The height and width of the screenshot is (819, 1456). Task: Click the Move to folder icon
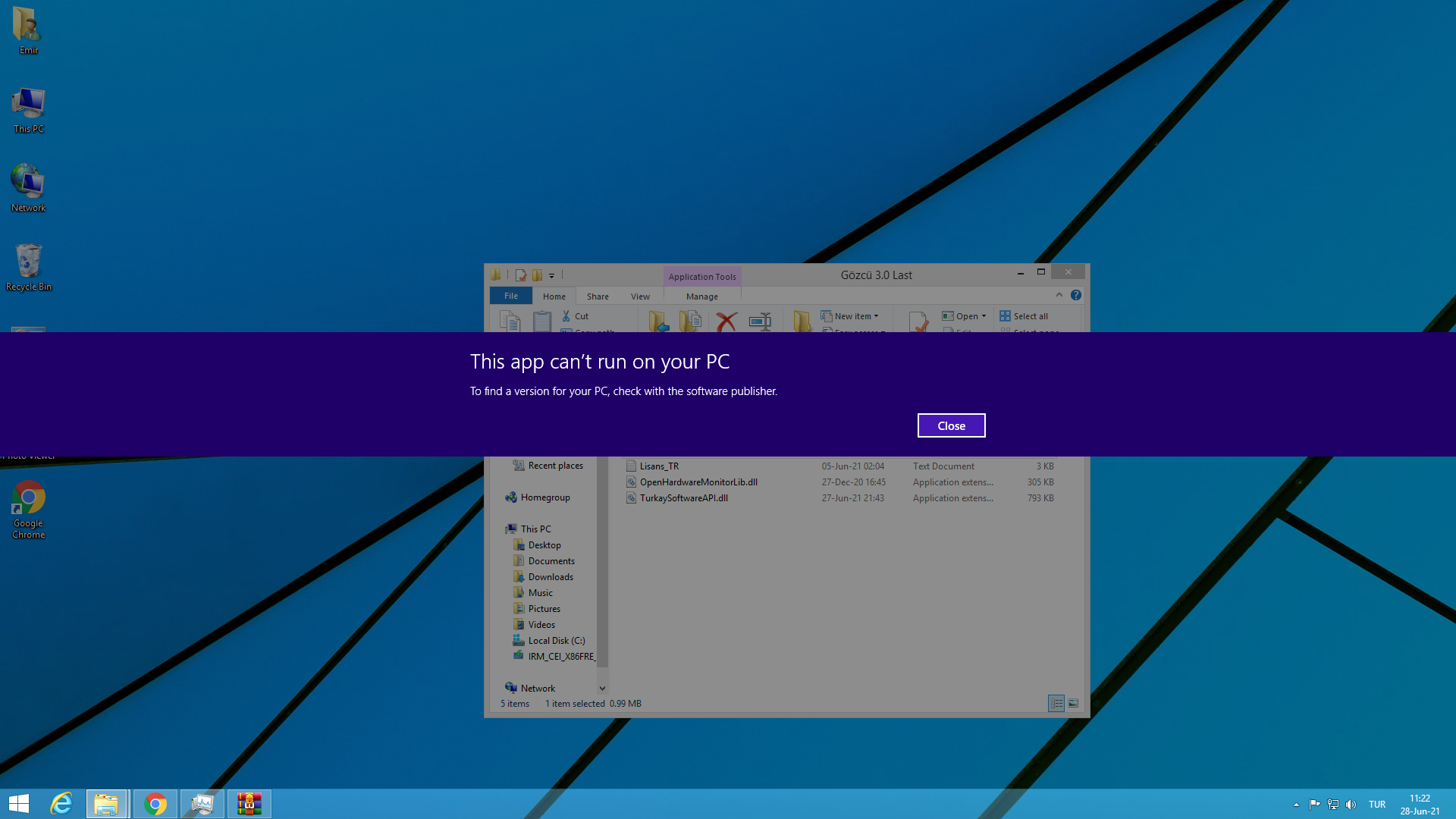(x=658, y=322)
